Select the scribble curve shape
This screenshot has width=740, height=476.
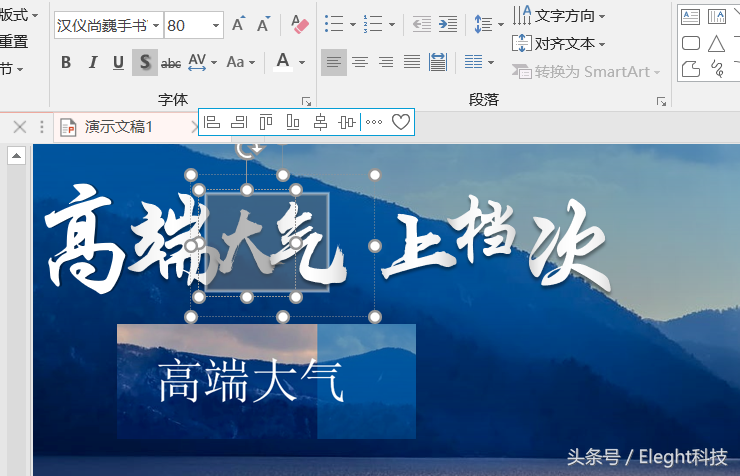point(717,69)
